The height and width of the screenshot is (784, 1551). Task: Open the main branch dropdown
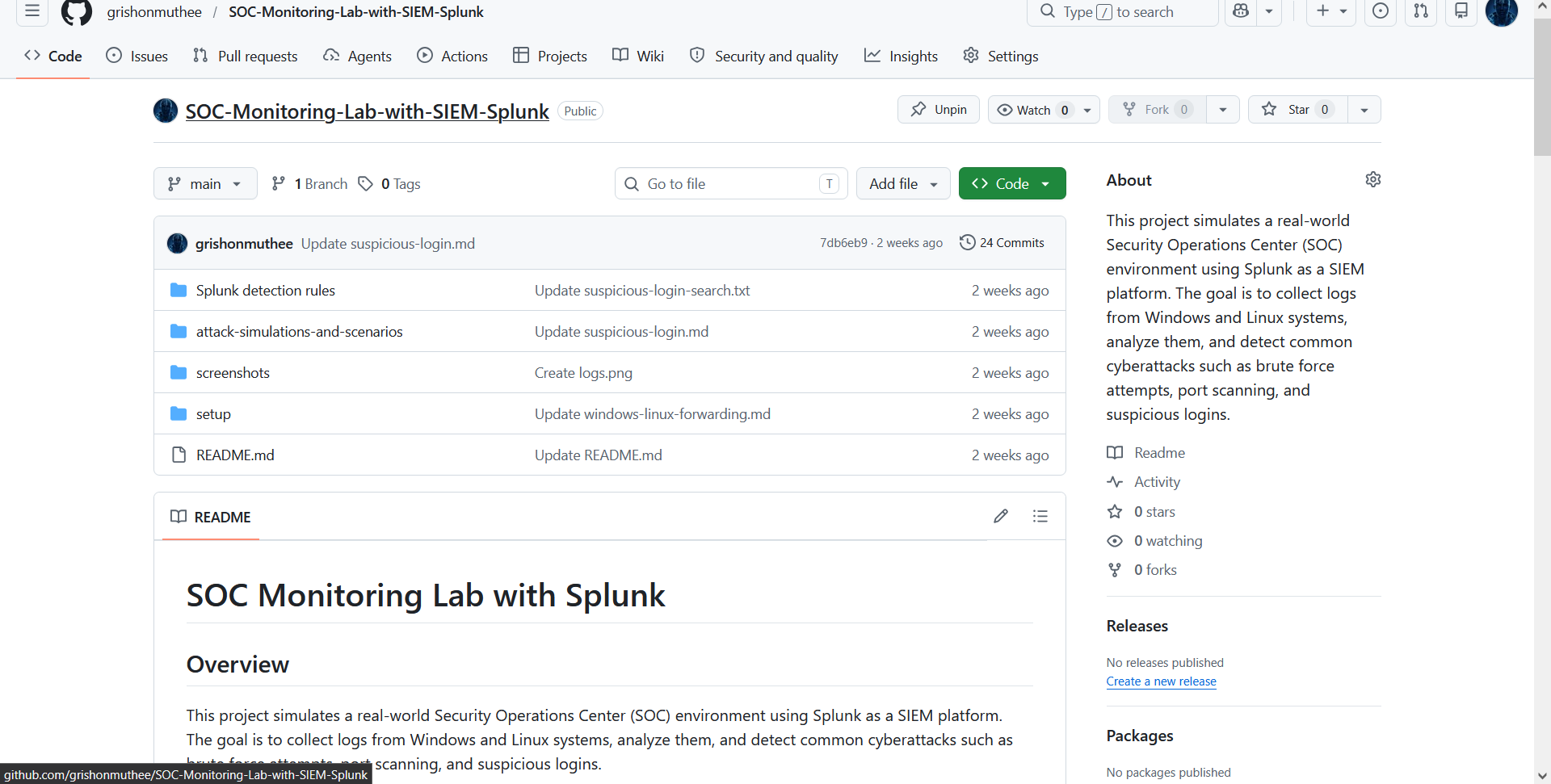click(205, 183)
